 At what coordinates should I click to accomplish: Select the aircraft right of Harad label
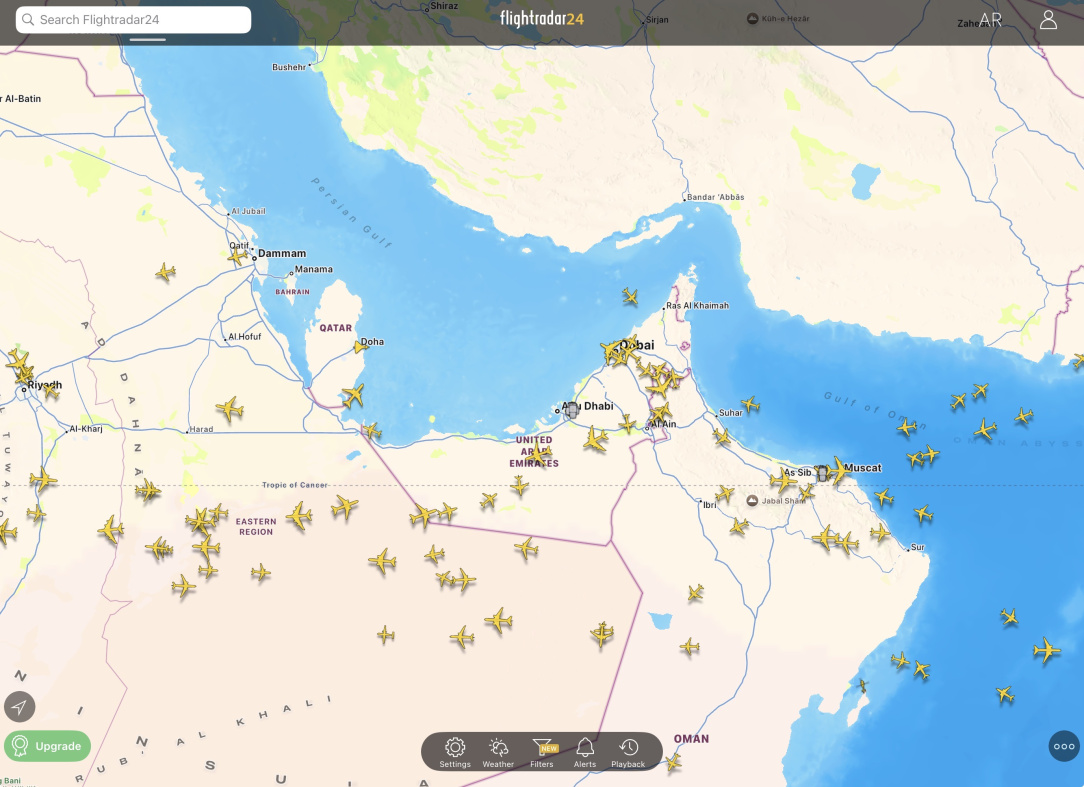(x=230, y=409)
